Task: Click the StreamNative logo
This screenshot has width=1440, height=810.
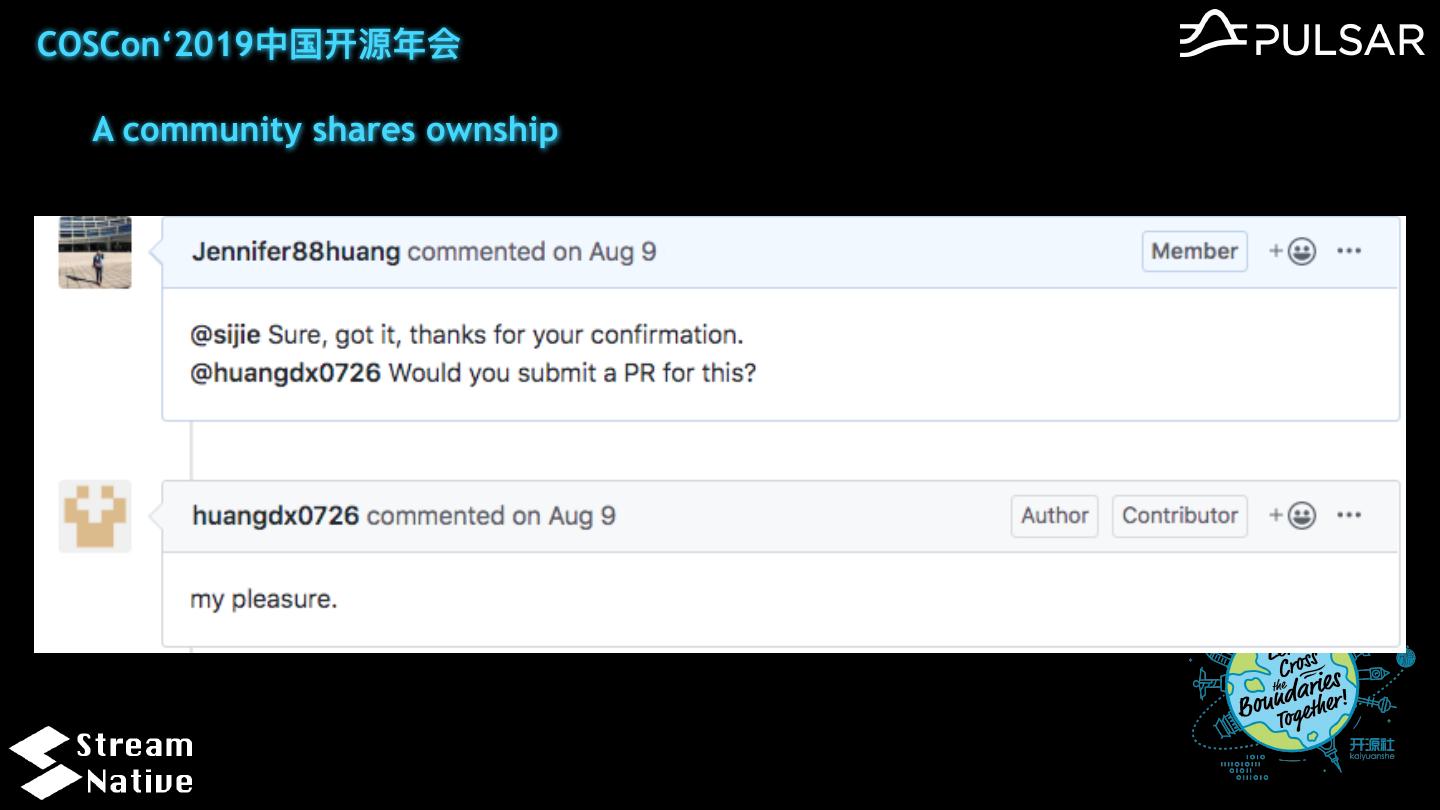Action: pyautogui.click(x=102, y=762)
